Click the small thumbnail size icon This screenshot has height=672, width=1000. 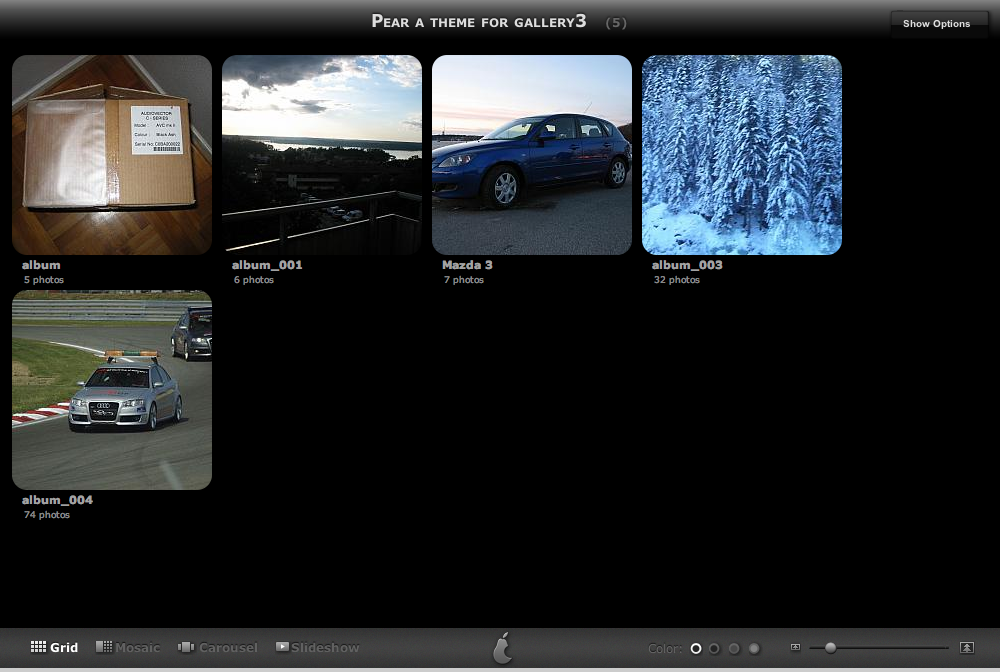point(795,647)
